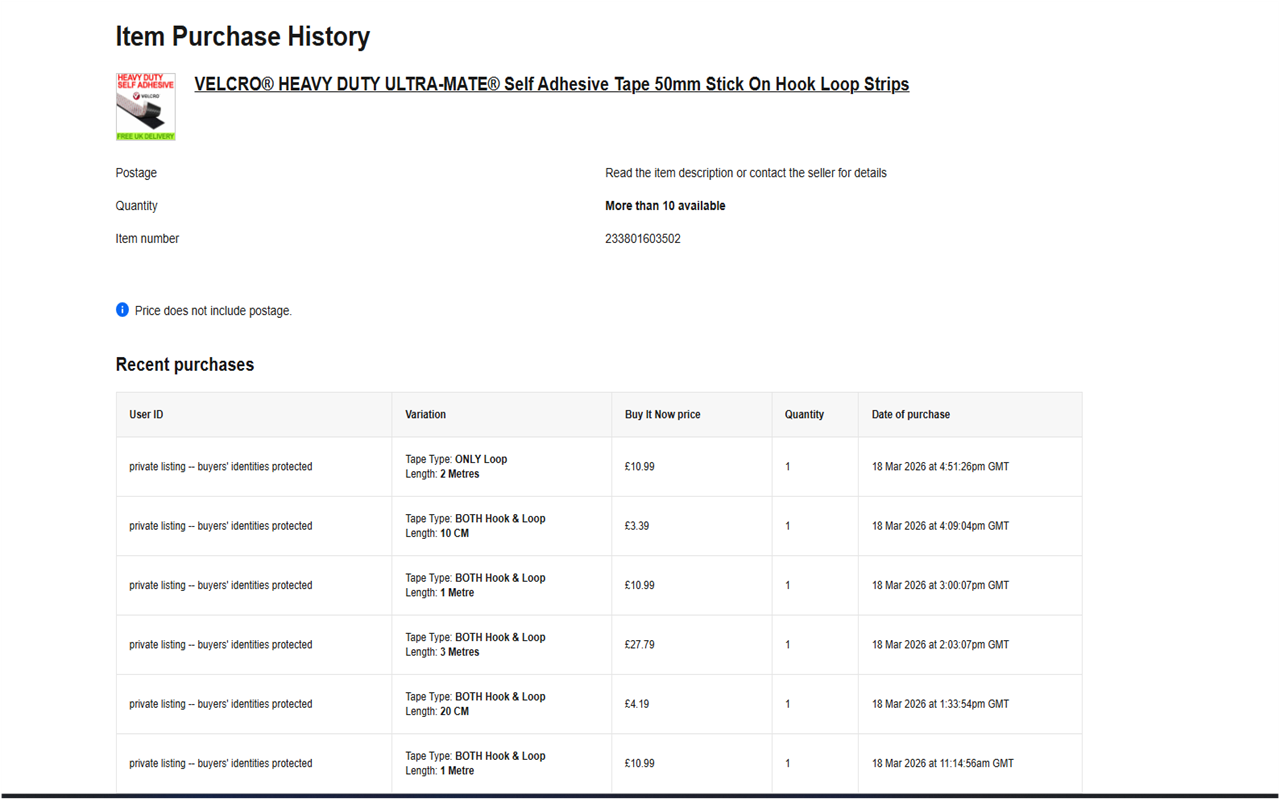Click the date '18 Mar 2026 at 4:09:04pm GMT'
This screenshot has height=800, width=1280.
[x=940, y=526]
